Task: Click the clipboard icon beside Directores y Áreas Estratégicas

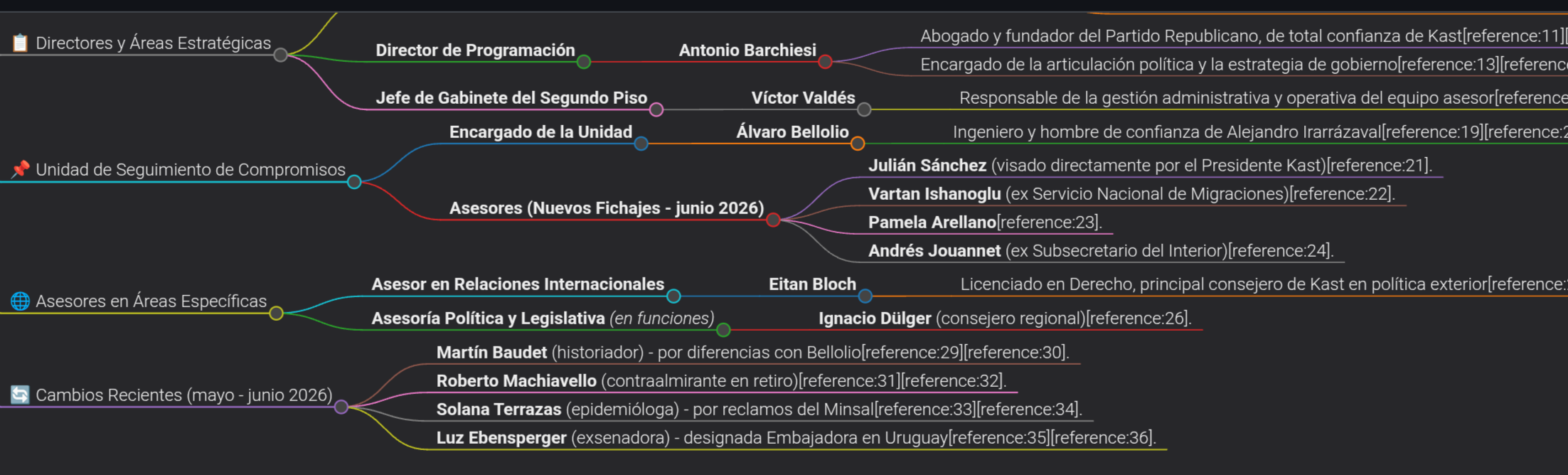Action: (x=20, y=43)
